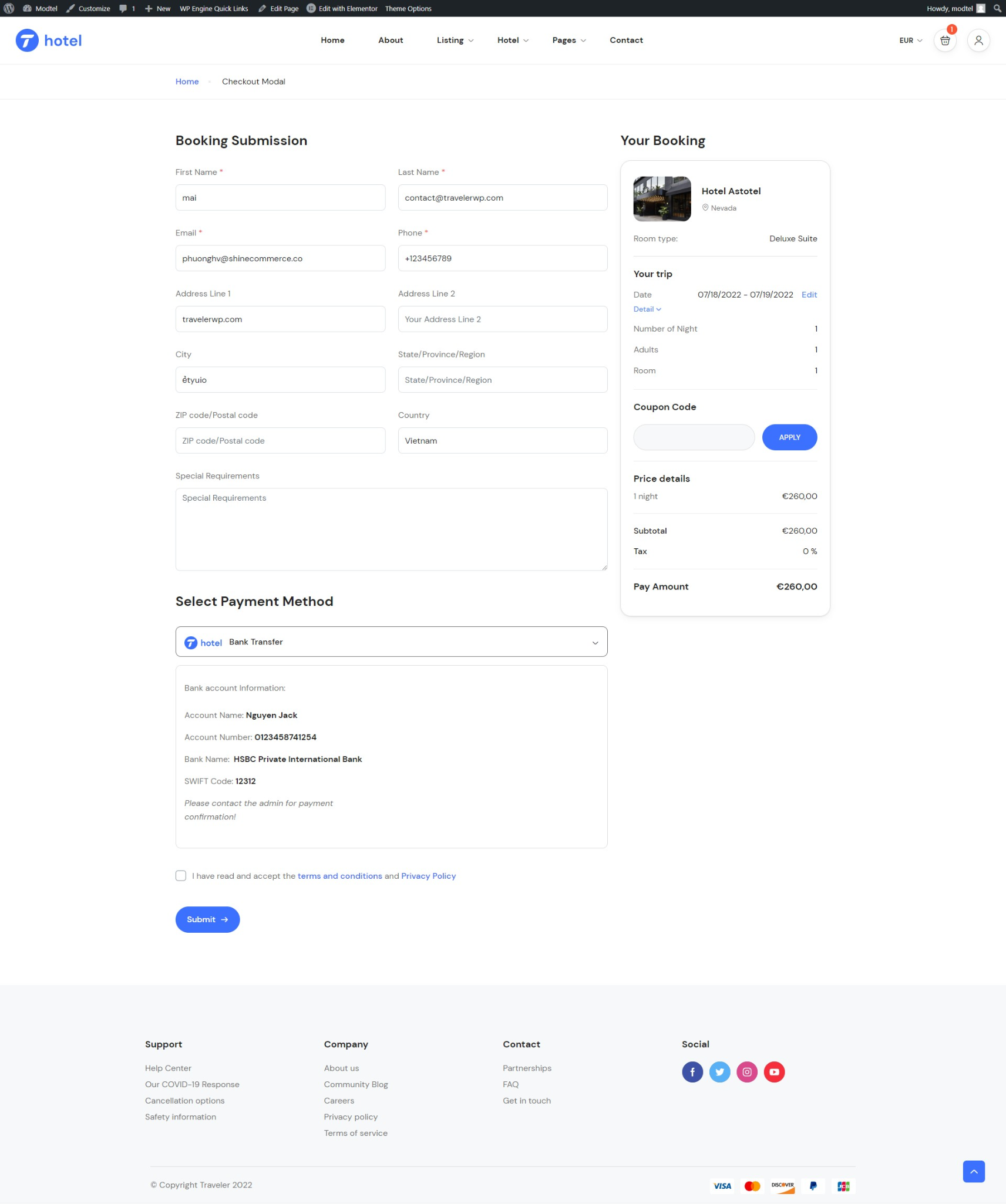
Task: Open Terms of service footer link
Action: pos(355,1134)
